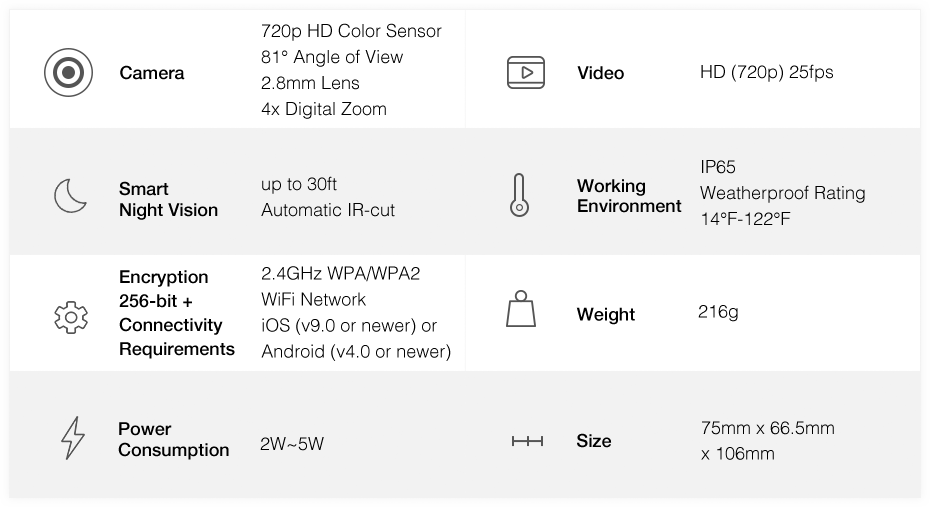Click the lightning bolt power icon

73,438
